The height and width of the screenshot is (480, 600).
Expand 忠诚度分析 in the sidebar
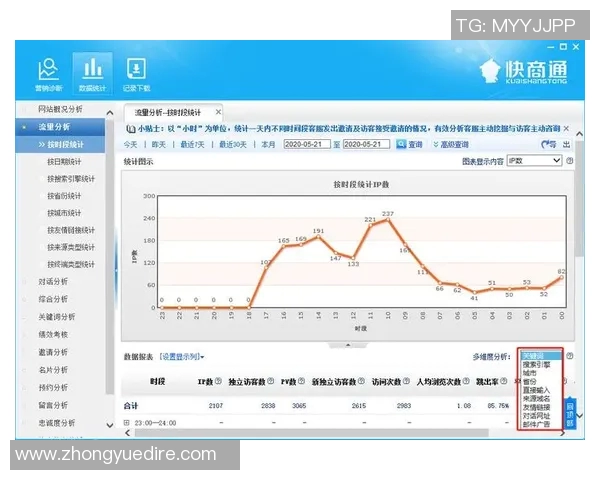[57, 423]
